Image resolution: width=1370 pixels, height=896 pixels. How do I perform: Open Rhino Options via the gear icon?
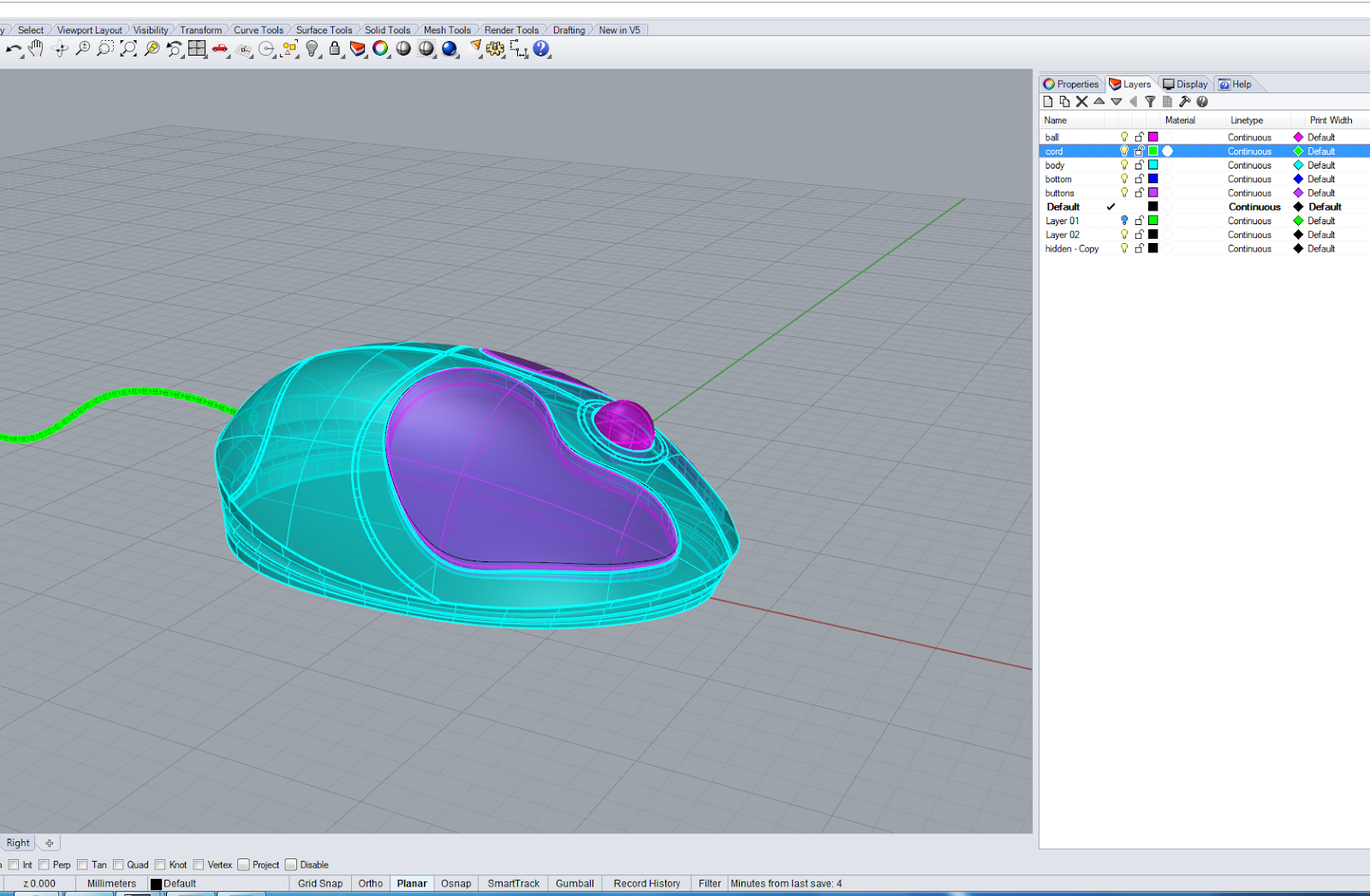(x=495, y=50)
